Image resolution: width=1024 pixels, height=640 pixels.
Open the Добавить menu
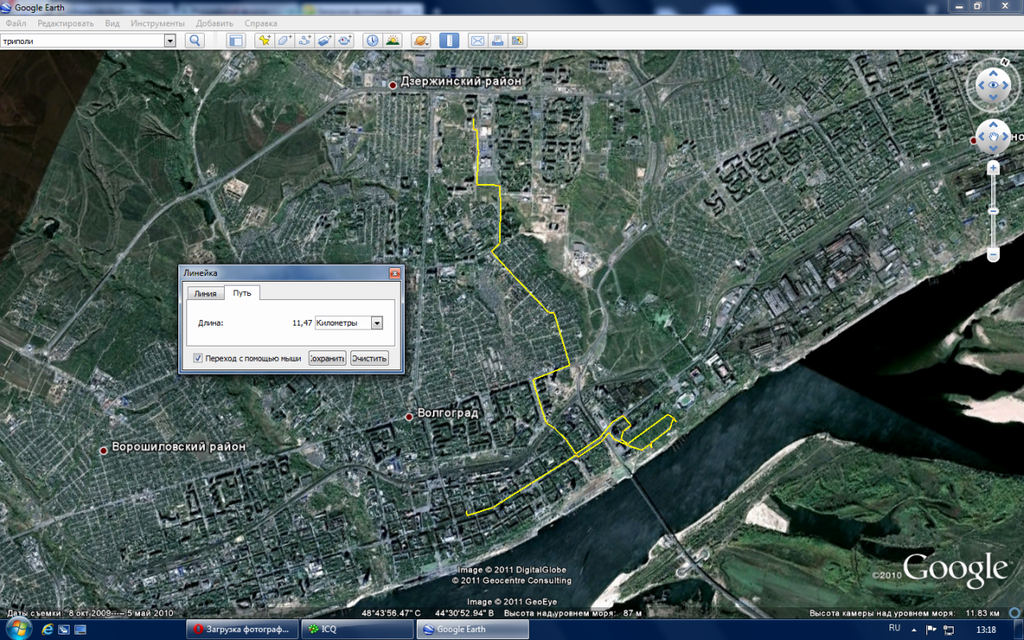pyautogui.click(x=214, y=23)
